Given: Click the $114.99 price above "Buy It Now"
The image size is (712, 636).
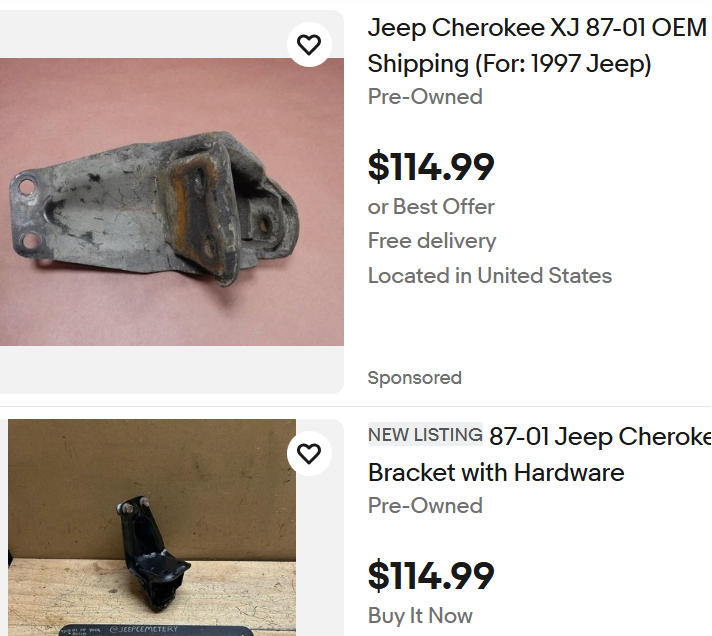Looking at the screenshot, I should coord(431,576).
